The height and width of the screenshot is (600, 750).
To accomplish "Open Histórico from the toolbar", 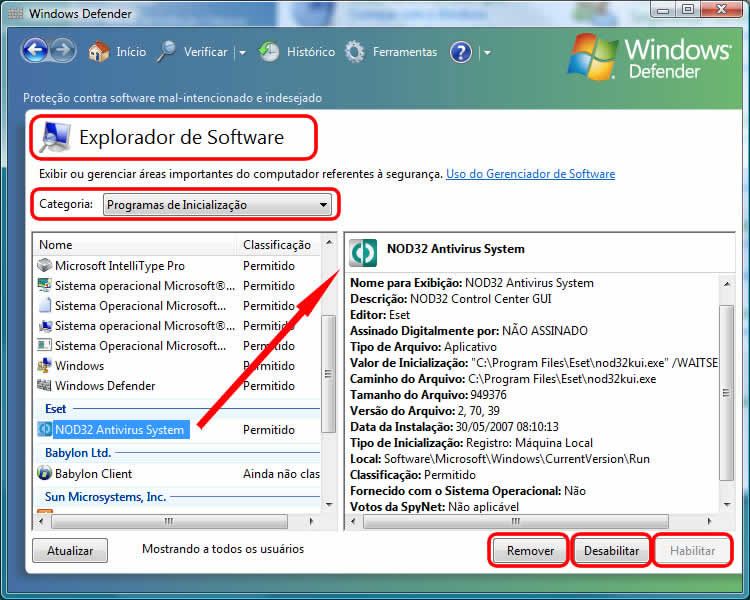I will pyautogui.click(x=311, y=52).
